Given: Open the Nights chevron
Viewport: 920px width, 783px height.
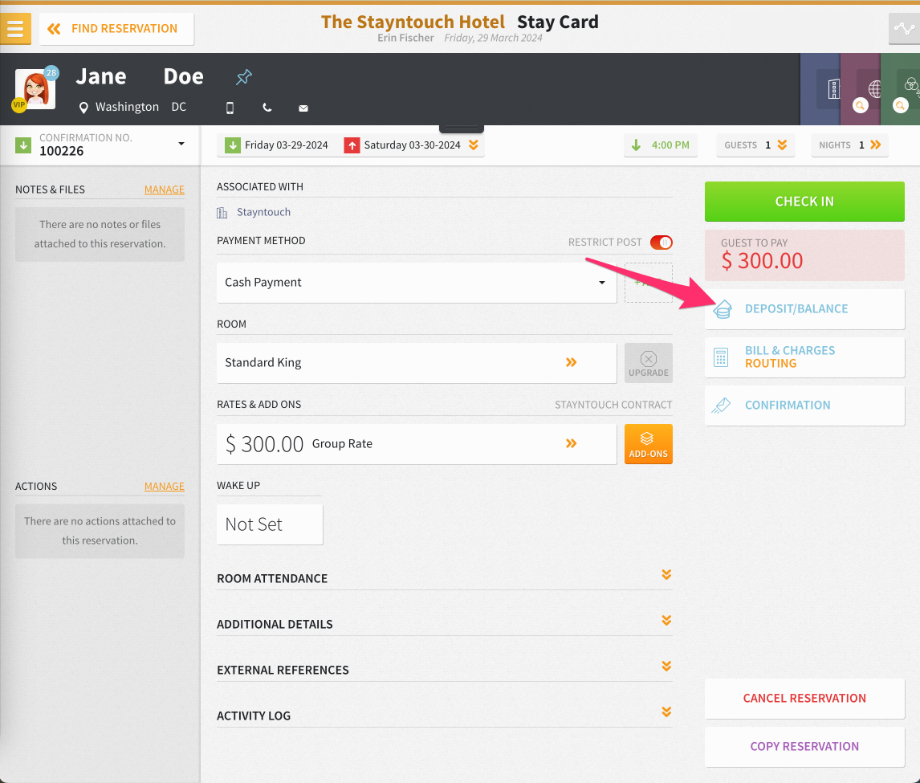Looking at the screenshot, I should 875,145.
